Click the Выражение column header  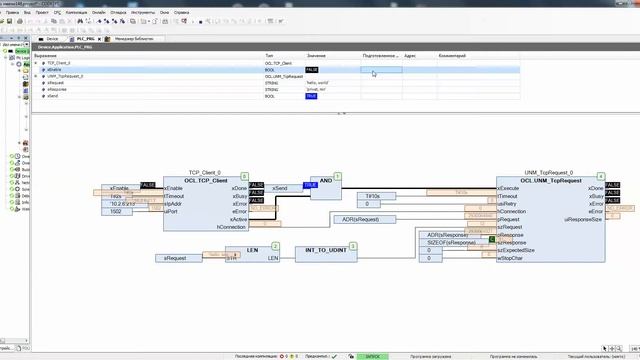(148, 56)
